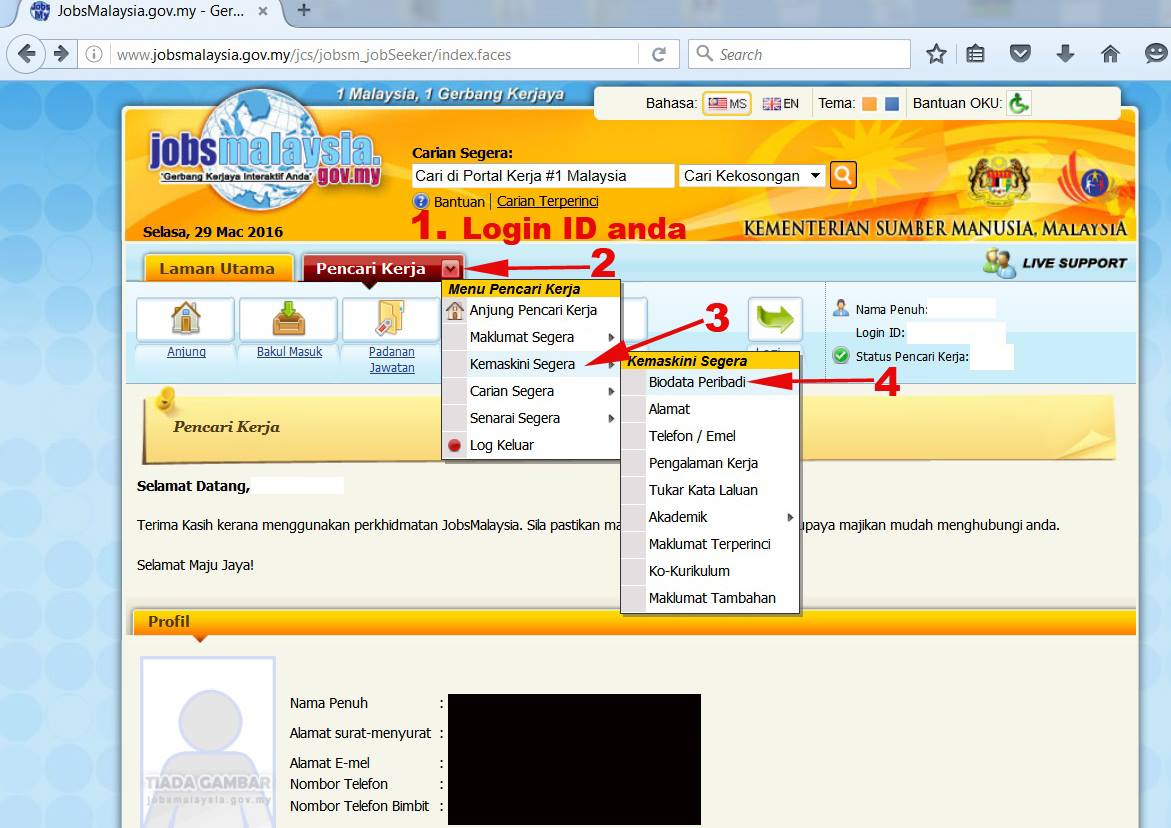Image resolution: width=1171 pixels, height=828 pixels.
Task: Open Cari Kekosongan dropdown
Action: click(x=752, y=176)
